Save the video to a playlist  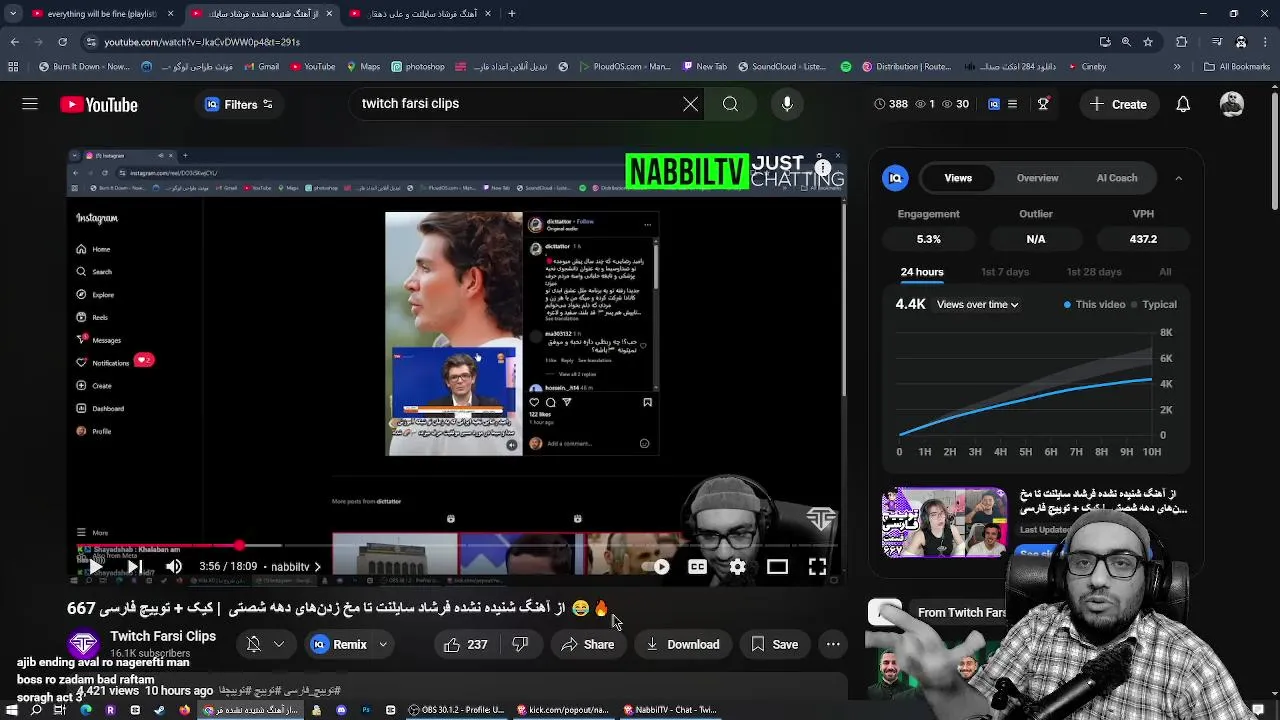pos(775,645)
